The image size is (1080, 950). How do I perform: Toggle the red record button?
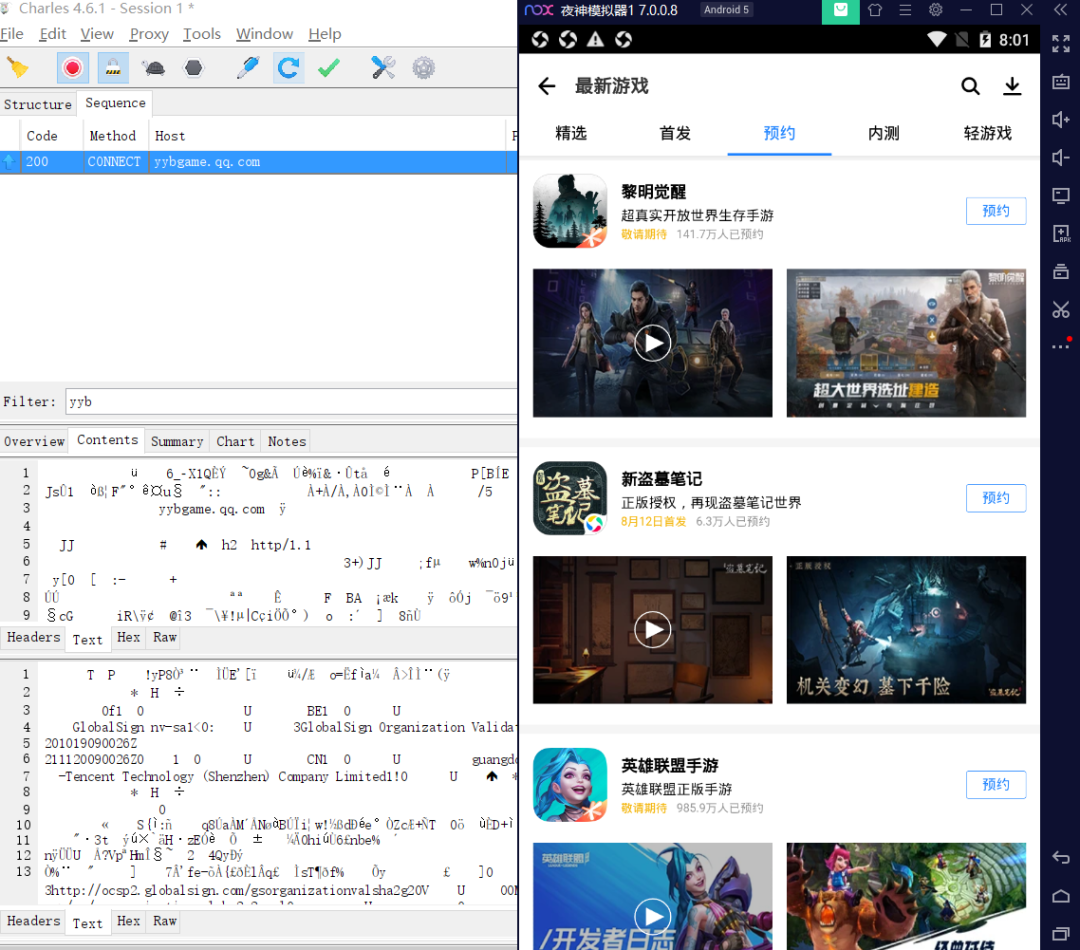72,68
